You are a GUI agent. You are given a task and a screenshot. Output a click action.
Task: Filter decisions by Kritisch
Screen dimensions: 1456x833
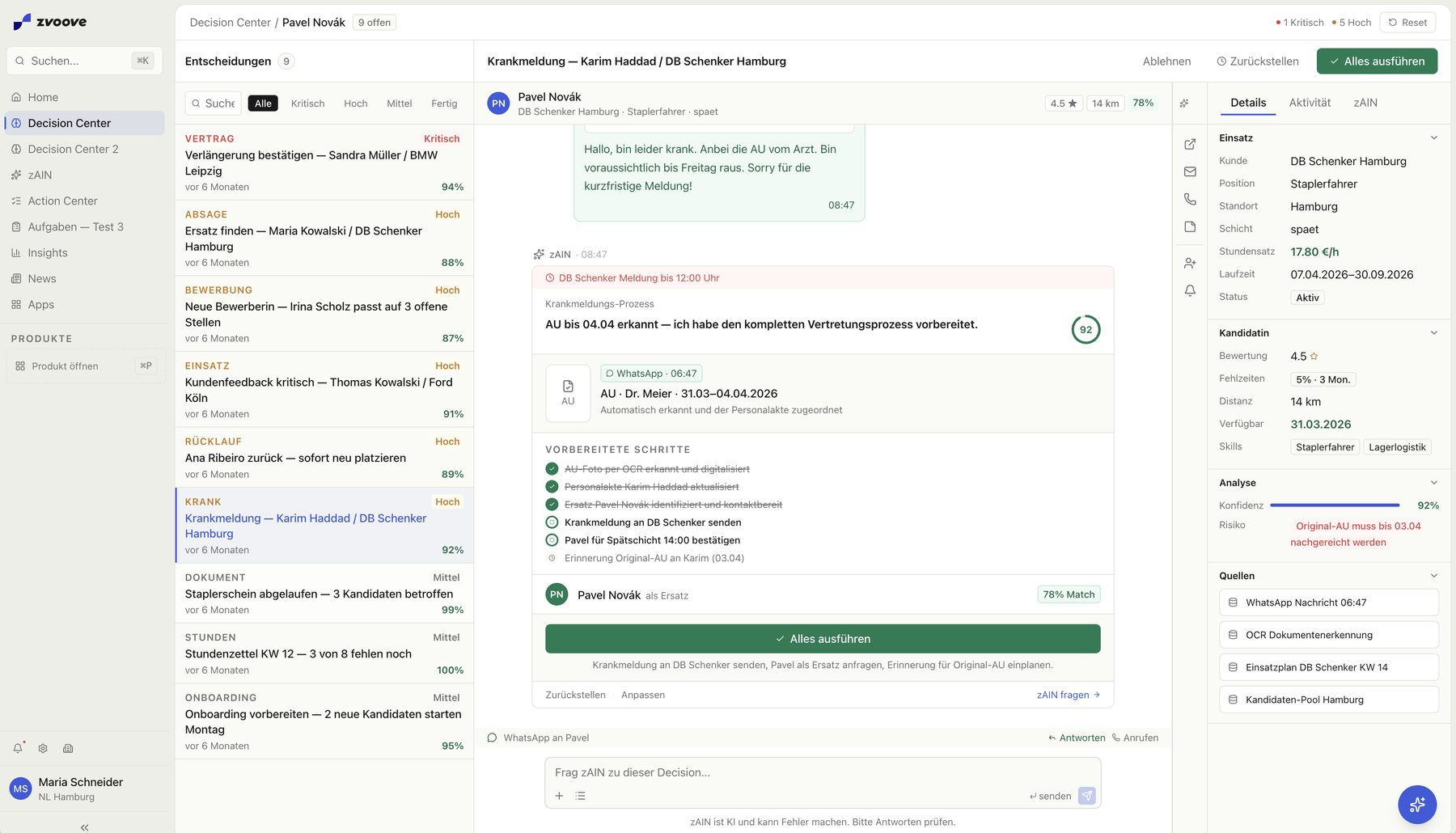coord(307,104)
